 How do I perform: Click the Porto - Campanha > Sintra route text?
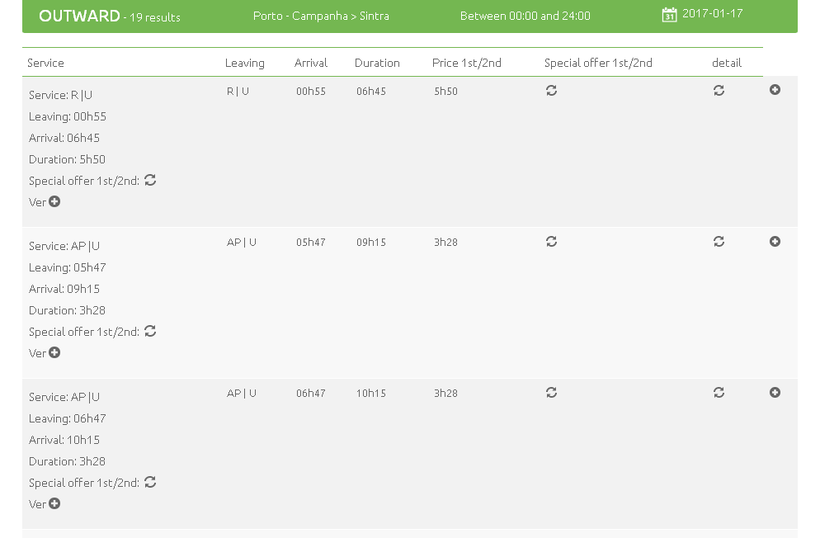coord(321,16)
